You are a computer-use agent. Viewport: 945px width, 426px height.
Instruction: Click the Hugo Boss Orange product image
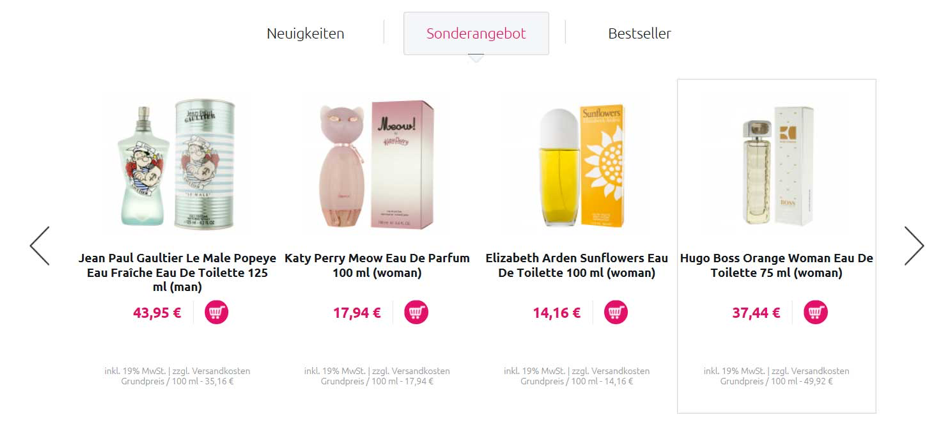[776, 164]
